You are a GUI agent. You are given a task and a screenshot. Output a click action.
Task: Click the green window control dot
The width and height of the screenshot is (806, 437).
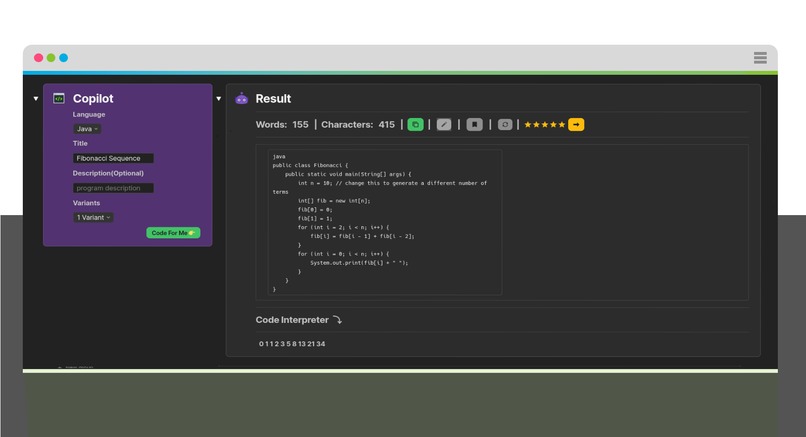point(51,58)
